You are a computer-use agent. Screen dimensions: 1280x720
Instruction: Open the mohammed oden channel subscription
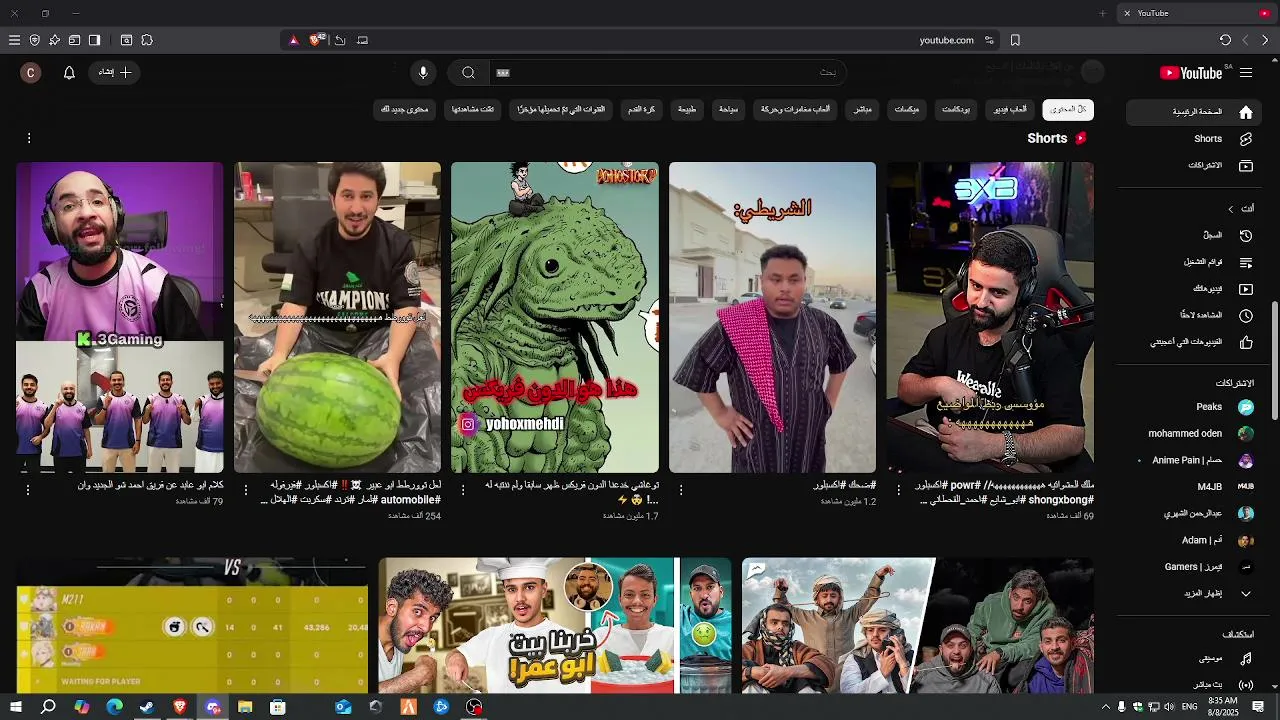(1192, 434)
